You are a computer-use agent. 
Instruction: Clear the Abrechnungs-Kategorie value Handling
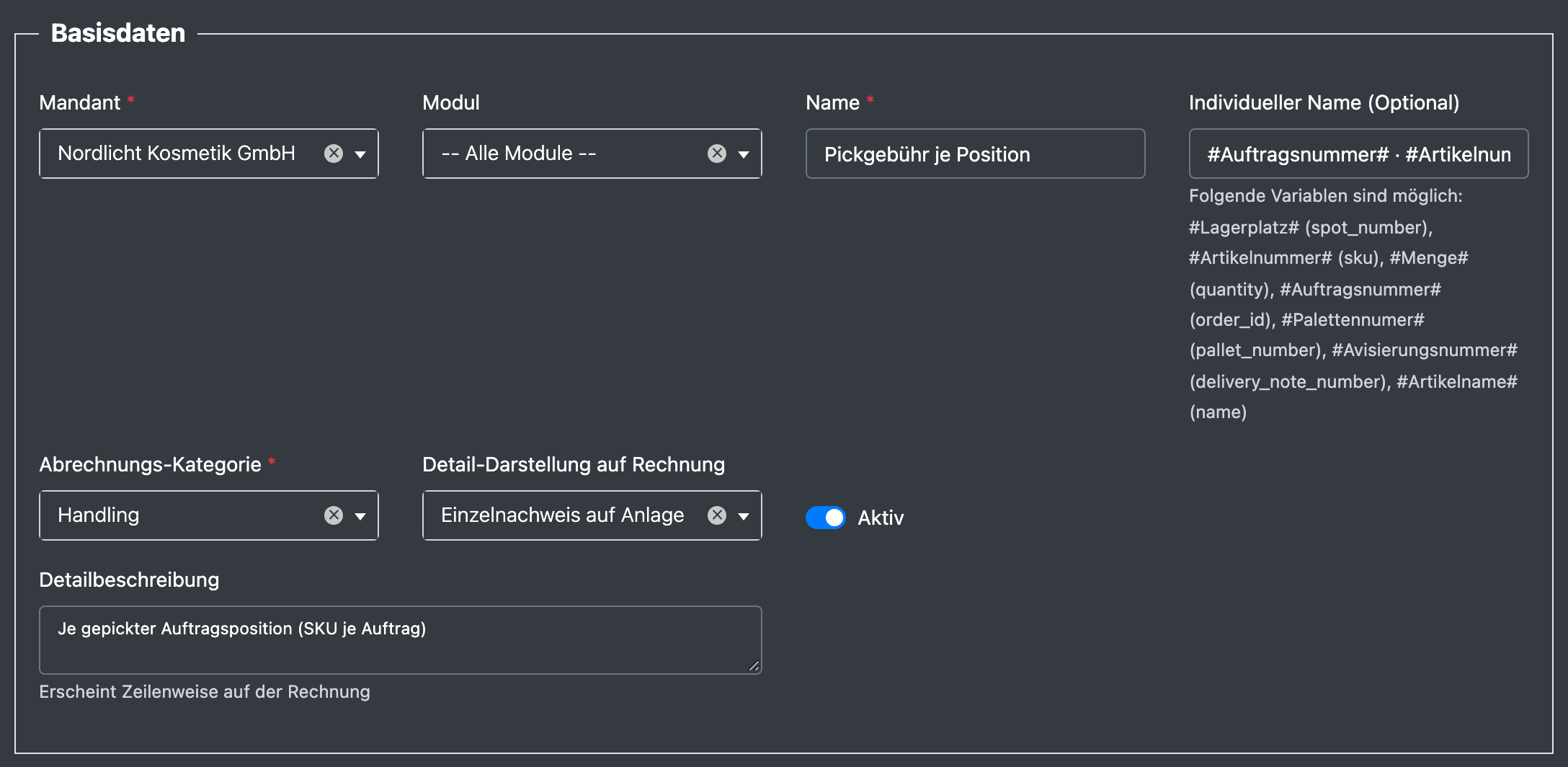(x=334, y=515)
